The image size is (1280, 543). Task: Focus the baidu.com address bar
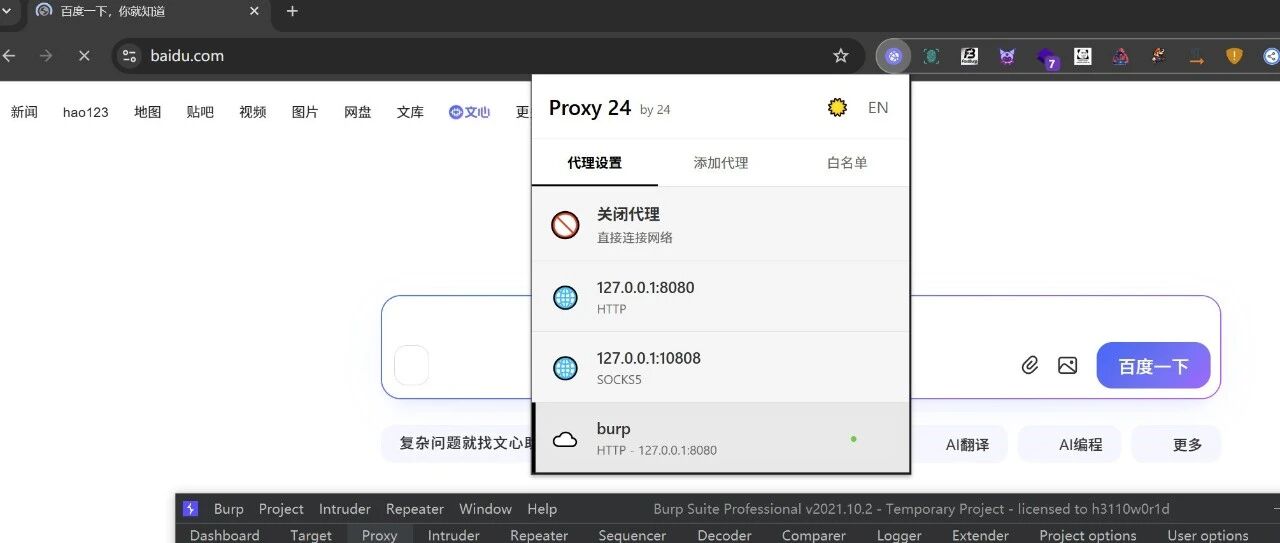(488, 56)
